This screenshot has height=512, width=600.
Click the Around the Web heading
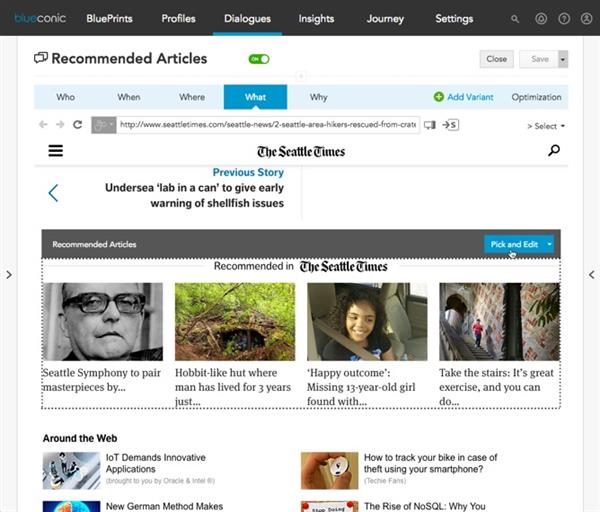80,438
